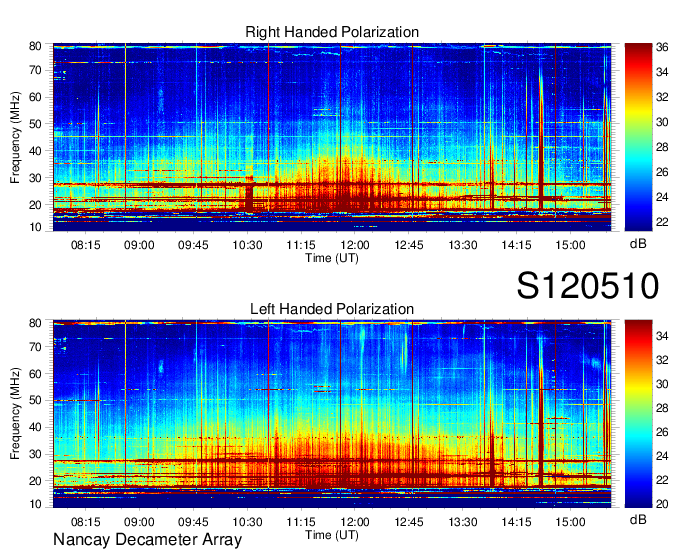Click 10:30 tick on Right Handed time axis
This screenshot has width=680, height=552.
click(x=247, y=245)
